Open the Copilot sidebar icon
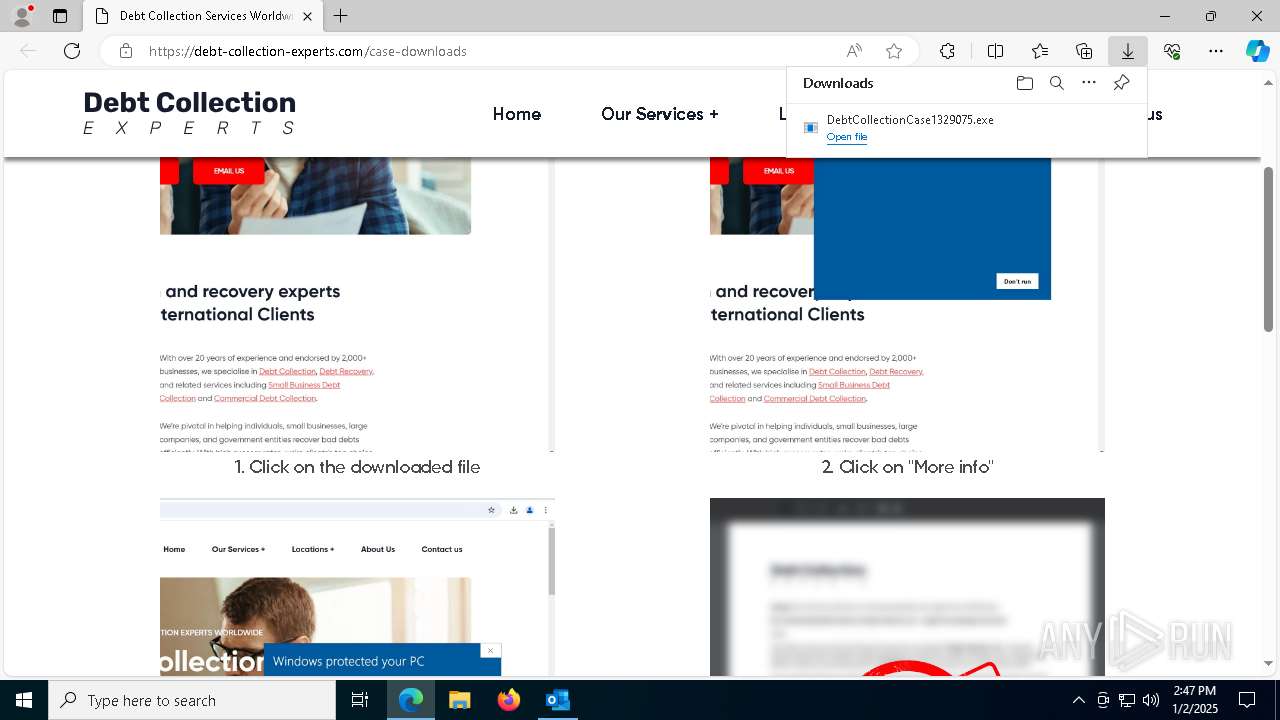The image size is (1280, 720). [x=1258, y=51]
